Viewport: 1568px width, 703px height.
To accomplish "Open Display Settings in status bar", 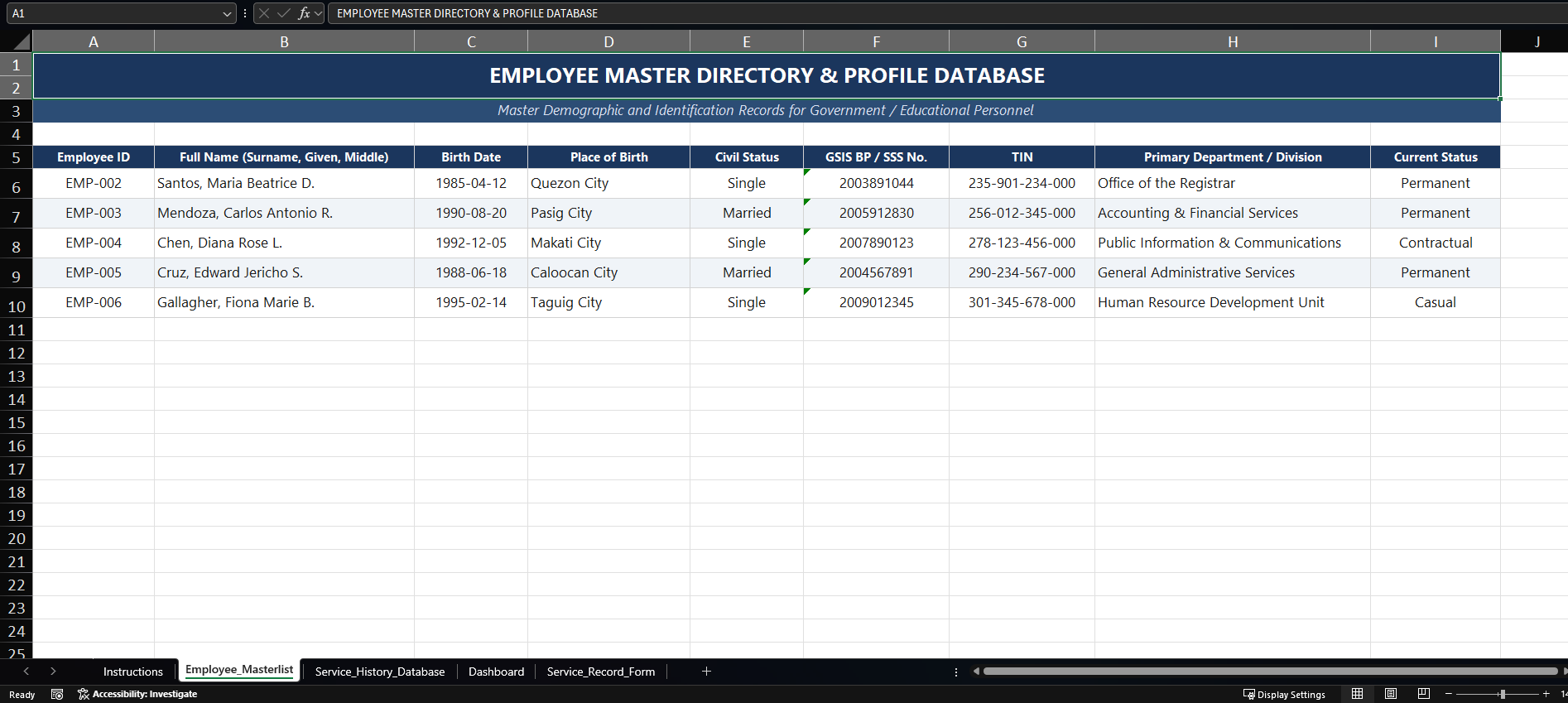I will (1284, 694).
